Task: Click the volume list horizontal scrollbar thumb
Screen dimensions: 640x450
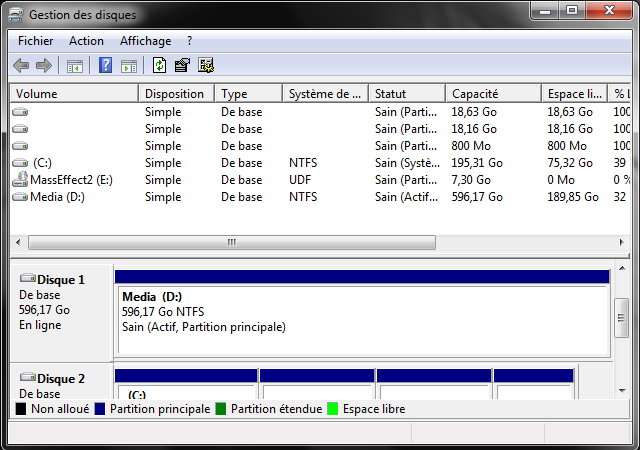Action: [232, 242]
